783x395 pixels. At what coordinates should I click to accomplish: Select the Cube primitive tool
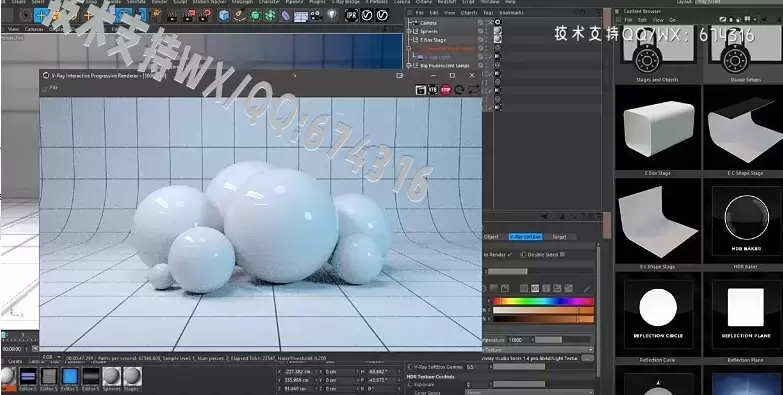(224, 15)
